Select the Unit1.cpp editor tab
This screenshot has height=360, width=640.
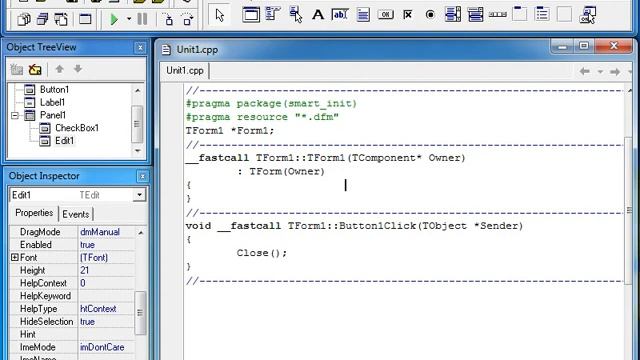184,71
